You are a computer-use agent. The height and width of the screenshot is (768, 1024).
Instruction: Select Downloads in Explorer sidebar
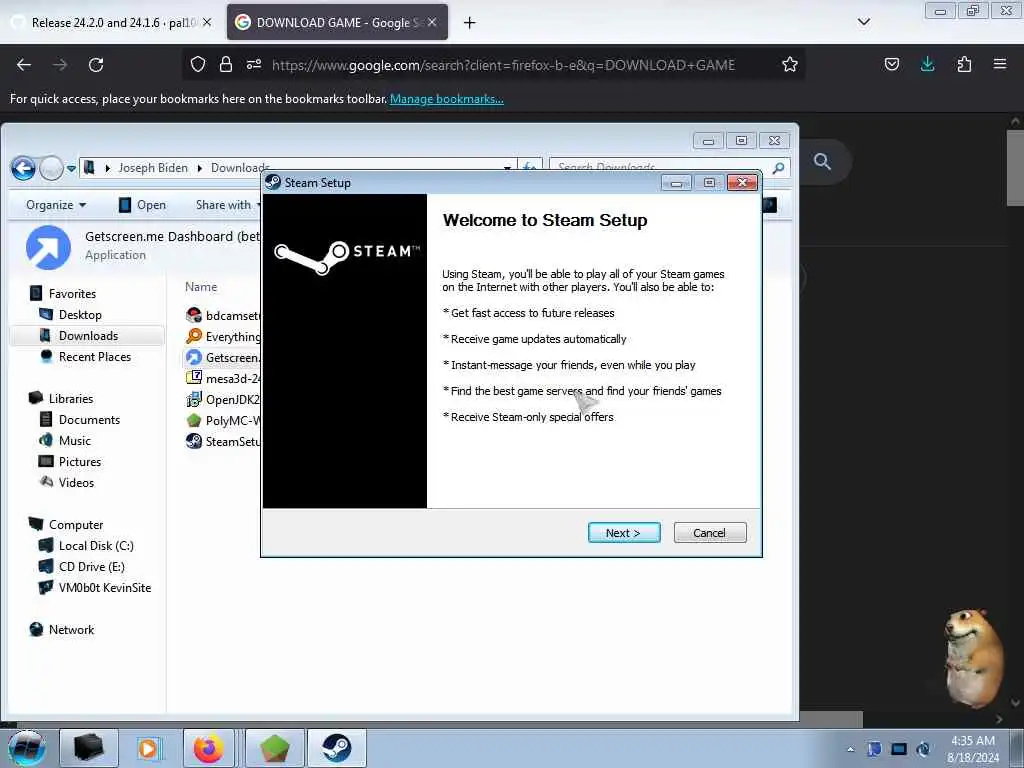coord(88,336)
